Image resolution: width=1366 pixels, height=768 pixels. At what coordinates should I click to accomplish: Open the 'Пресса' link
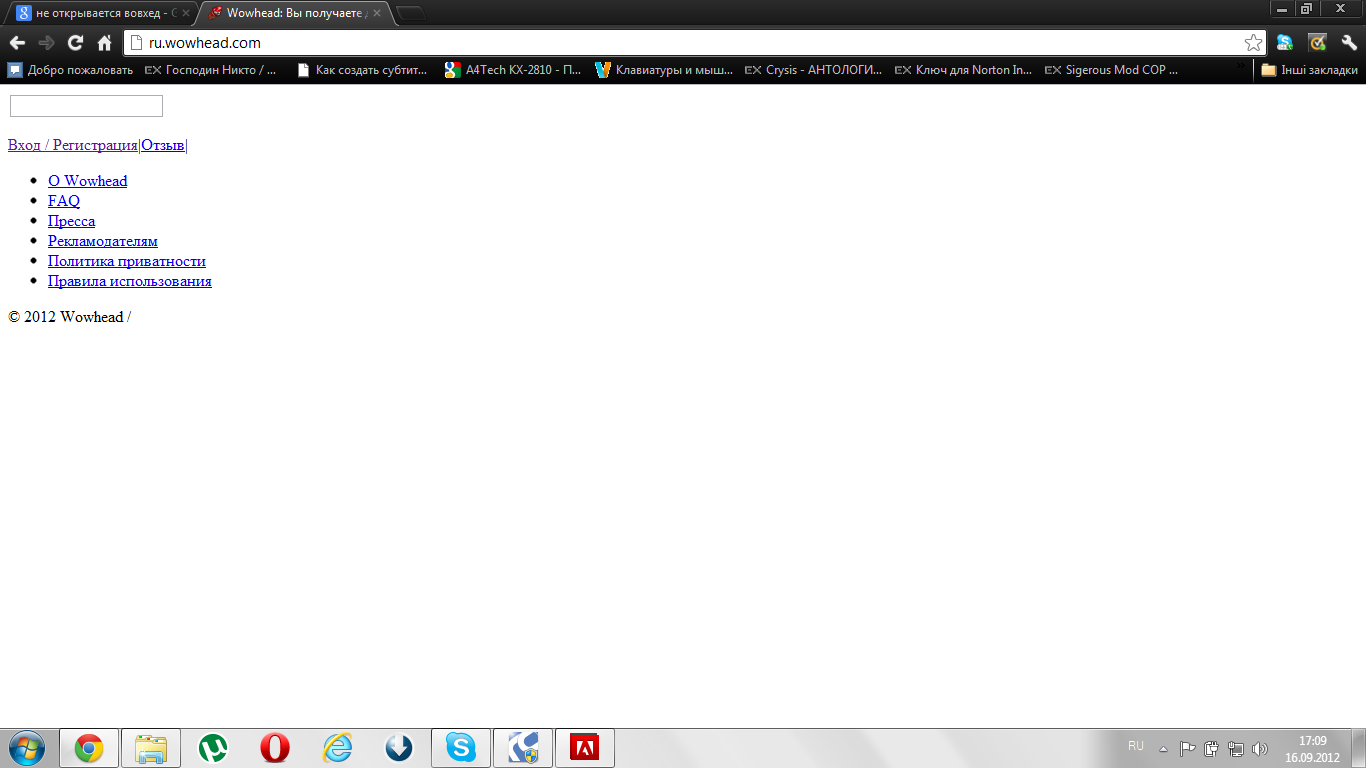tap(72, 221)
